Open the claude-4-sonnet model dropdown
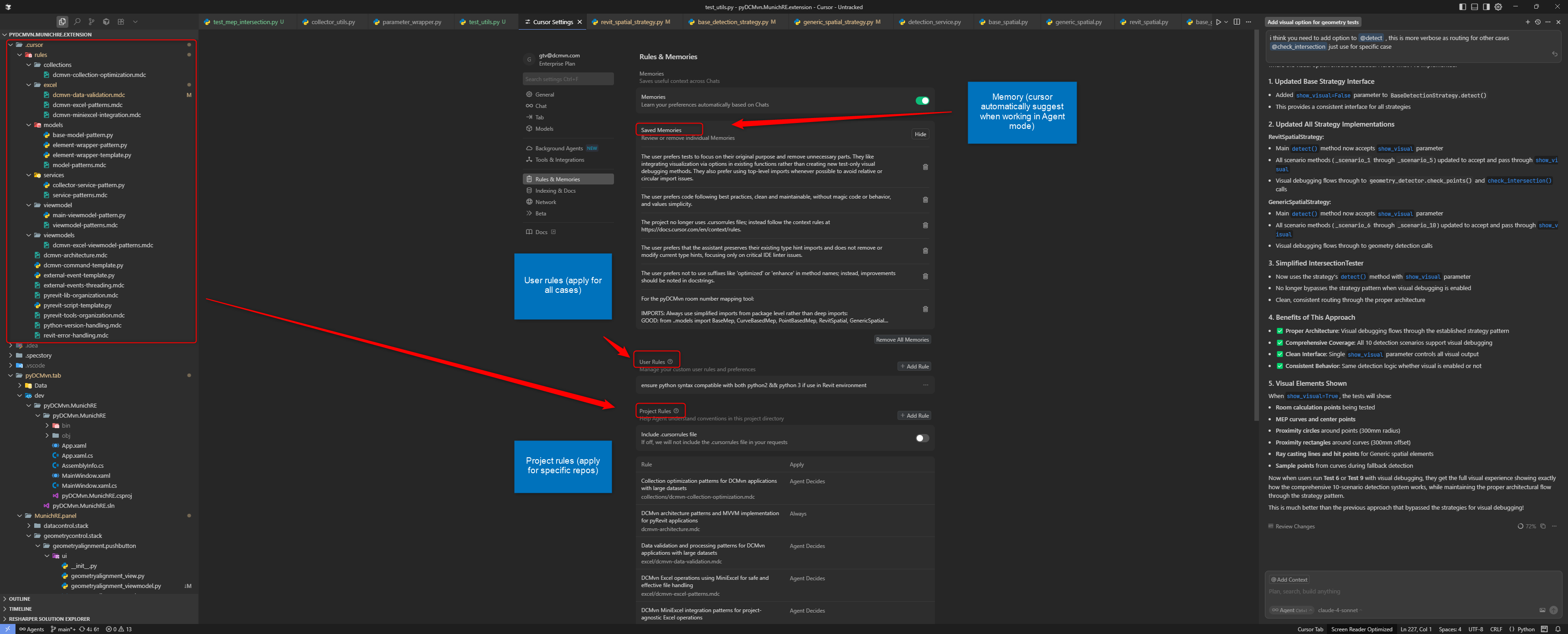1568x634 pixels. coord(1339,610)
